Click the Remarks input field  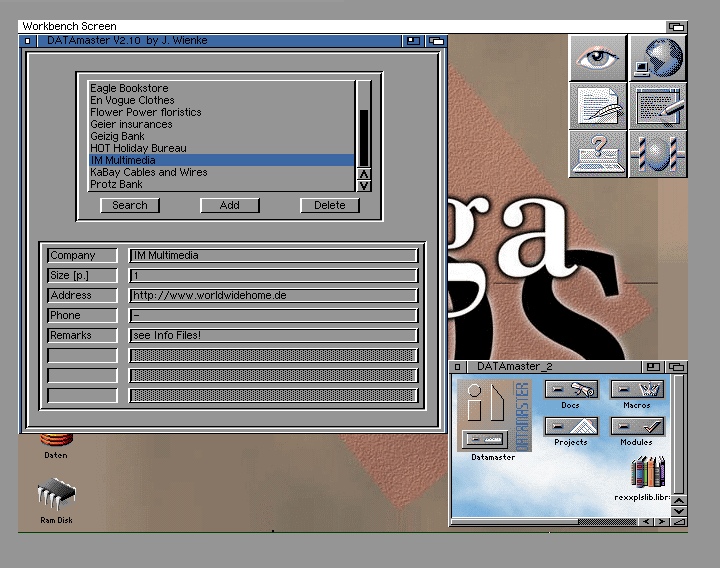tap(273, 336)
